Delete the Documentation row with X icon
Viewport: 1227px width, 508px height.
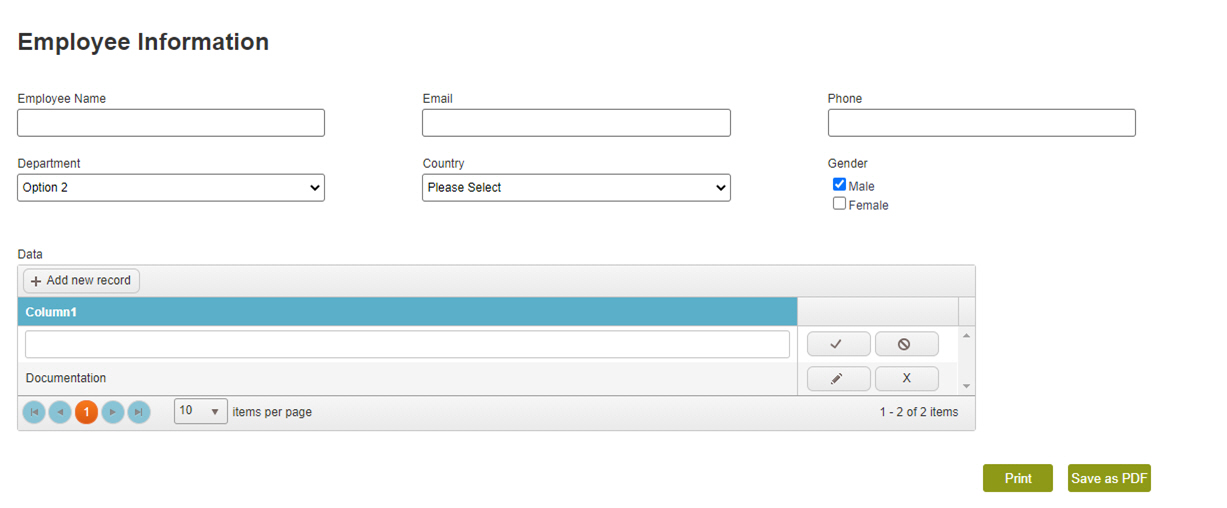click(x=906, y=378)
